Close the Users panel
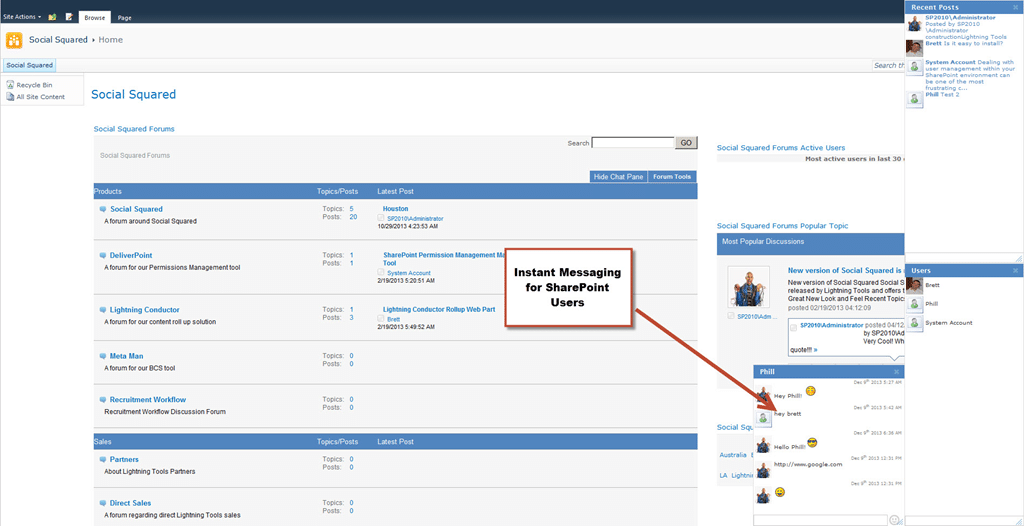This screenshot has height=526, width=1024. pyautogui.click(x=1016, y=271)
